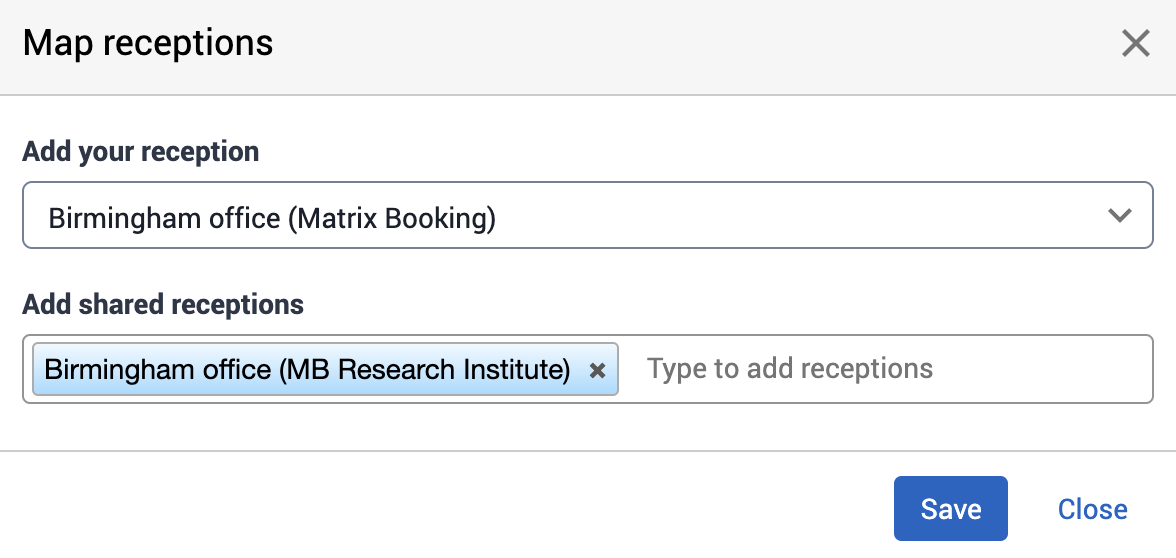Select the Birmingham office (MB Research Institute) chip
1176x558 pixels.
pos(307,369)
